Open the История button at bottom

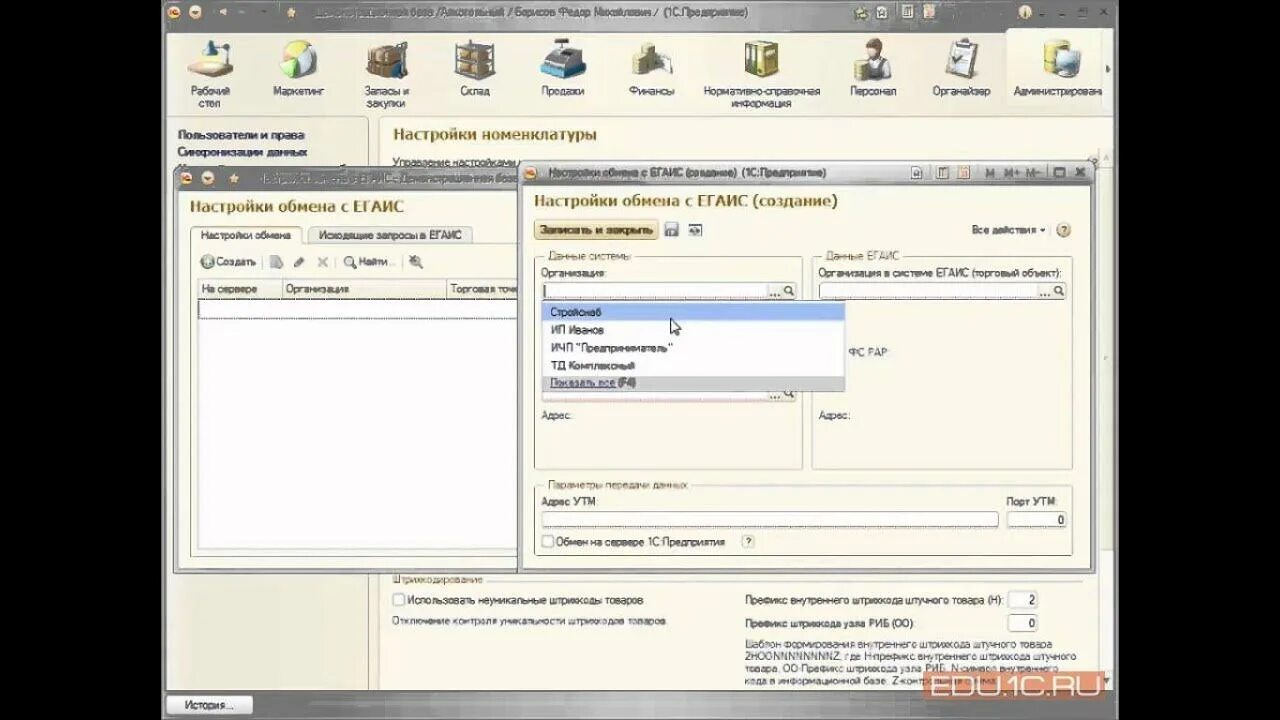click(207, 705)
